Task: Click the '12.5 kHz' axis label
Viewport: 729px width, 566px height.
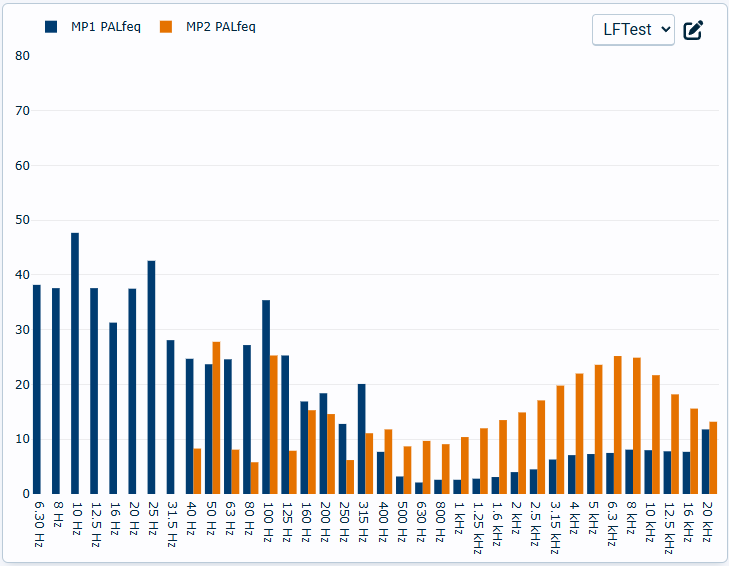Action: pyautogui.click(x=669, y=527)
